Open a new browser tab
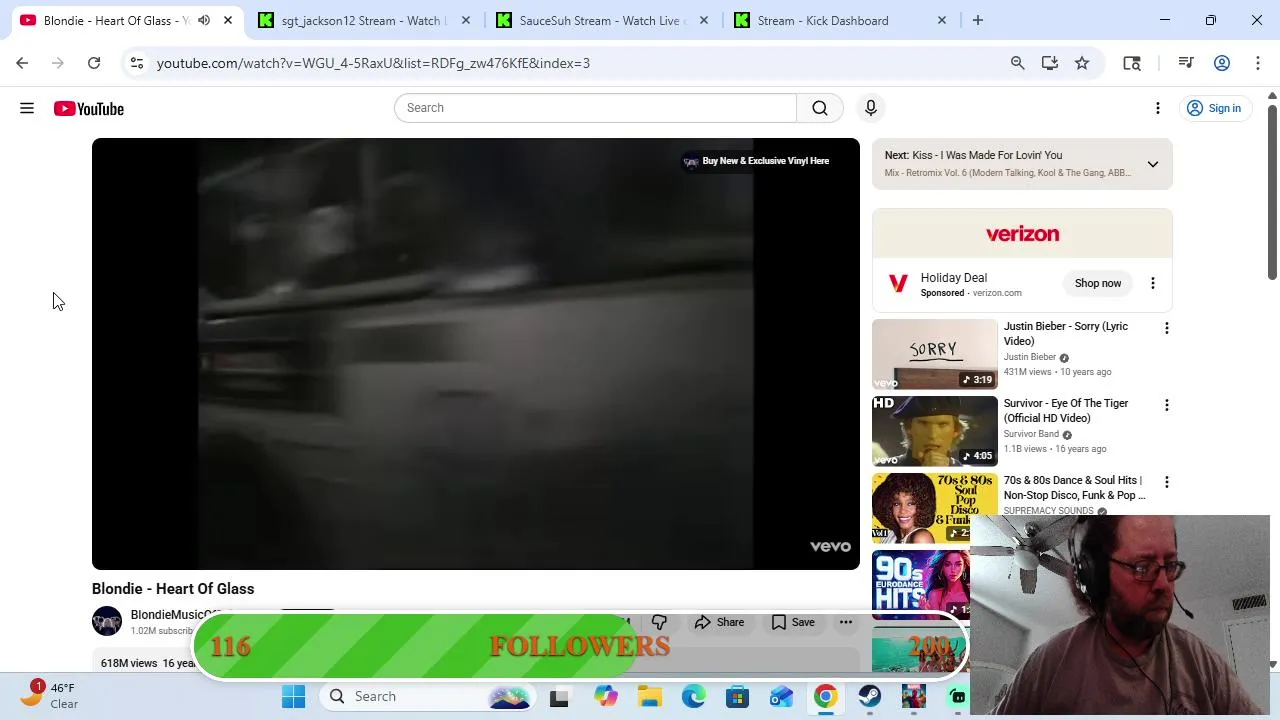The image size is (1280, 720). click(x=978, y=20)
